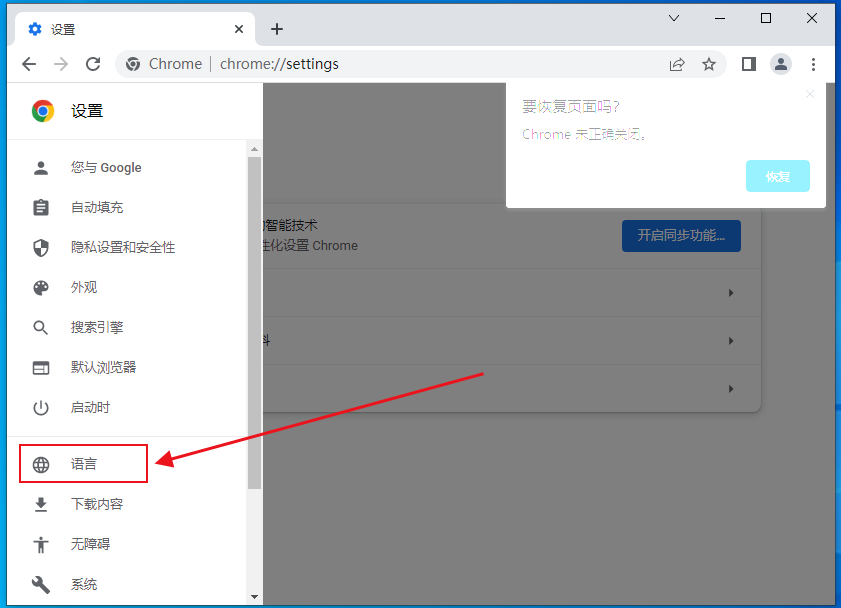The height and width of the screenshot is (608, 841).
Task: Click the share page icon in address bar
Action: point(677,64)
